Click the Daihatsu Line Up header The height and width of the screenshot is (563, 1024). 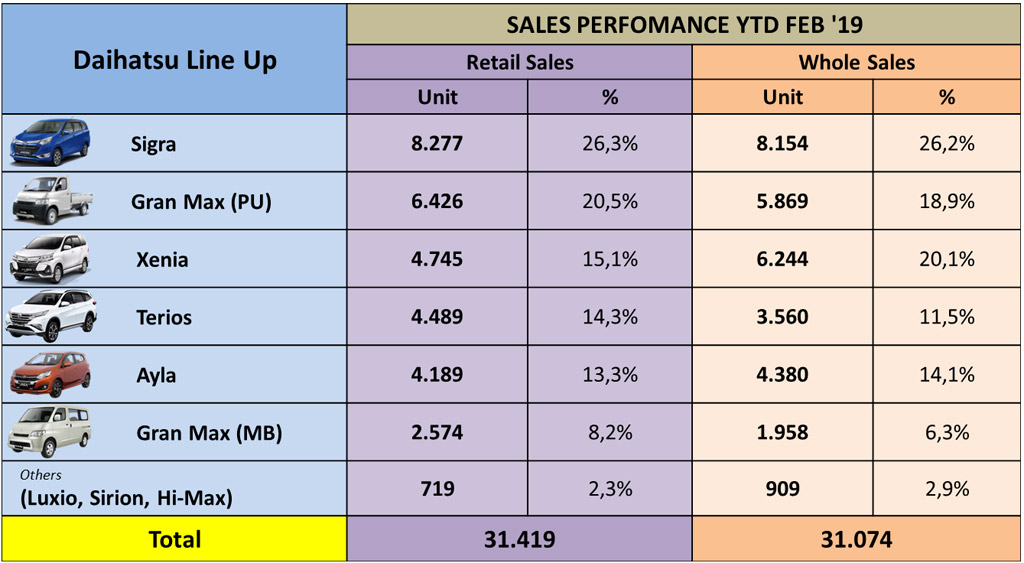(x=175, y=60)
